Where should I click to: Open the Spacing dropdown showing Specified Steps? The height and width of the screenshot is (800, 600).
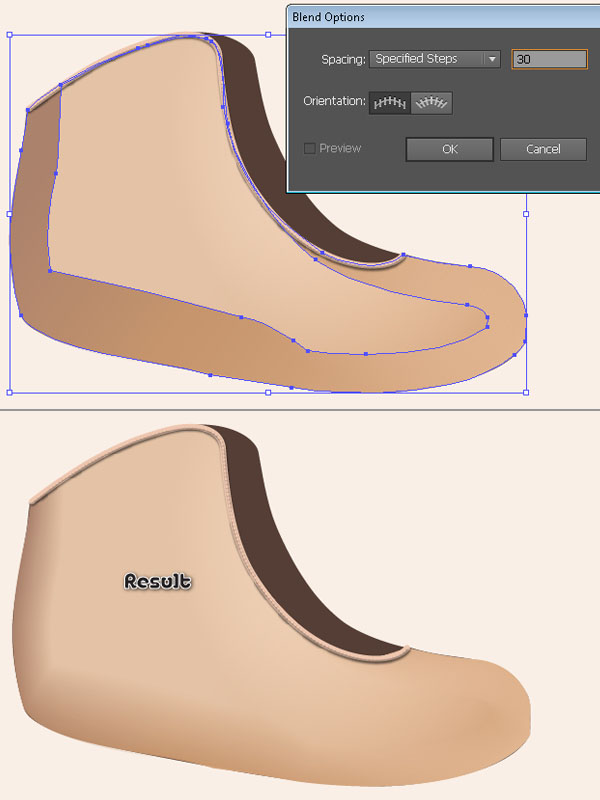[435, 59]
